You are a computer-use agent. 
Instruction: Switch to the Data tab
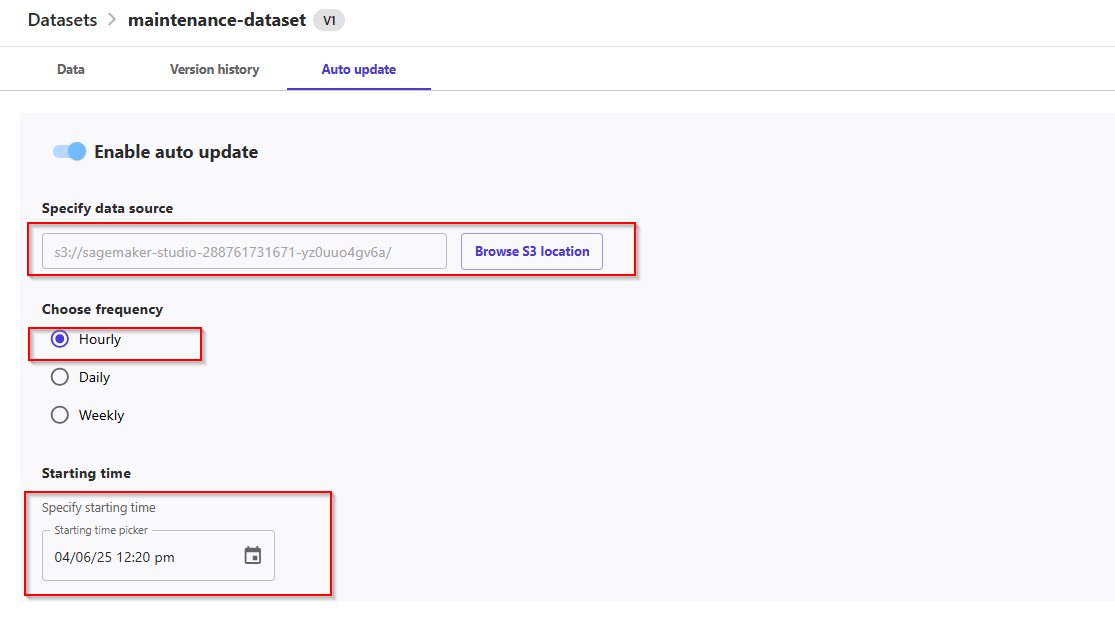click(x=70, y=69)
